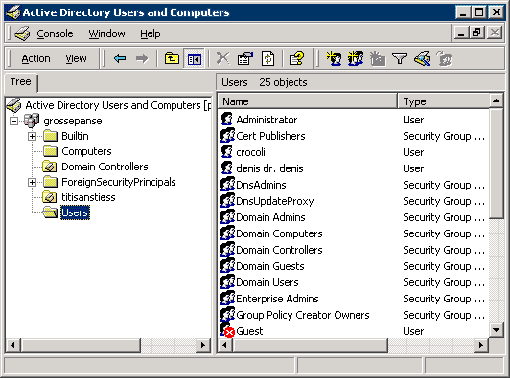Create a new group toolbar icon

(x=355, y=59)
